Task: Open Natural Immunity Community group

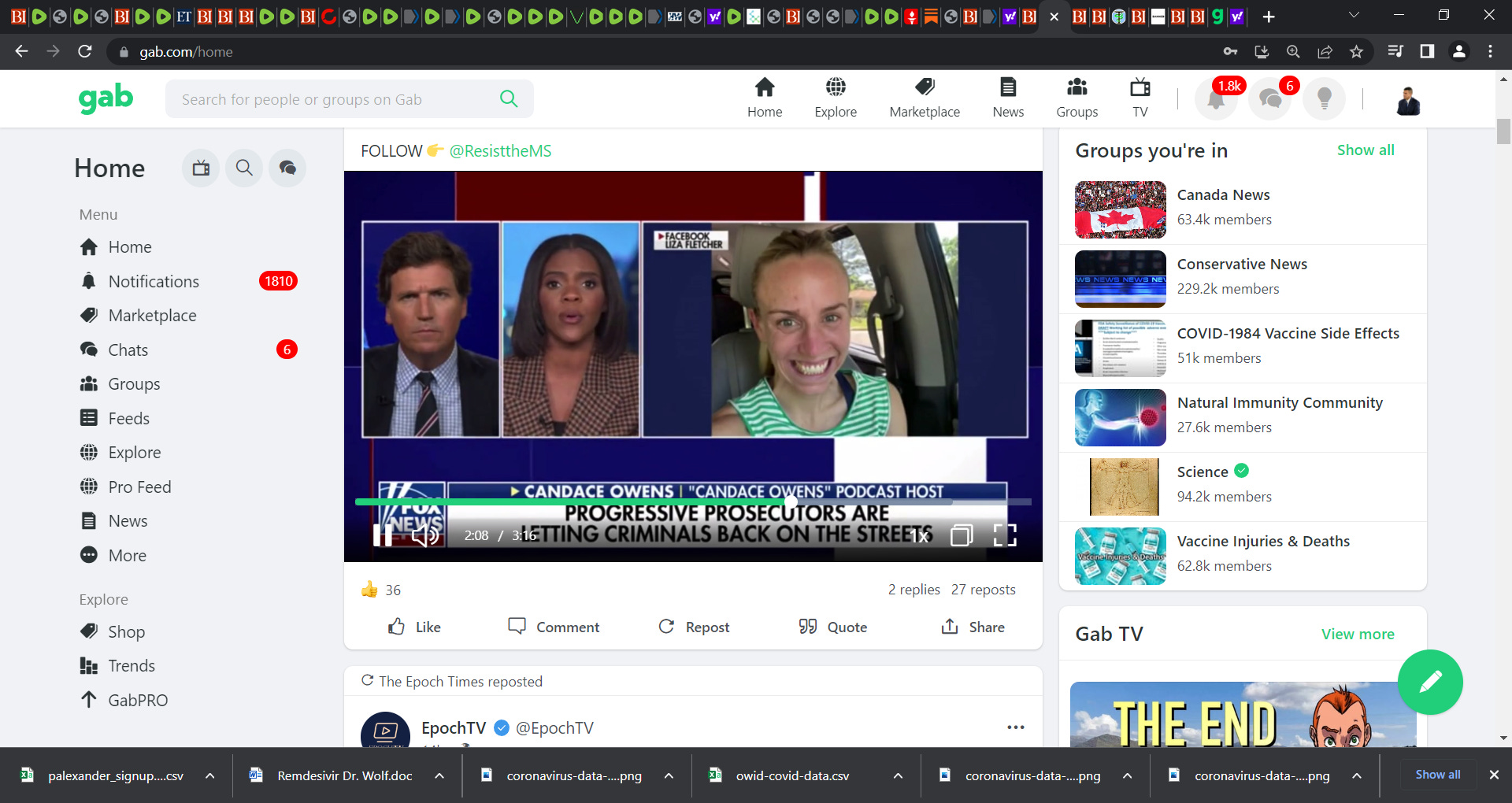Action: tap(1243, 417)
